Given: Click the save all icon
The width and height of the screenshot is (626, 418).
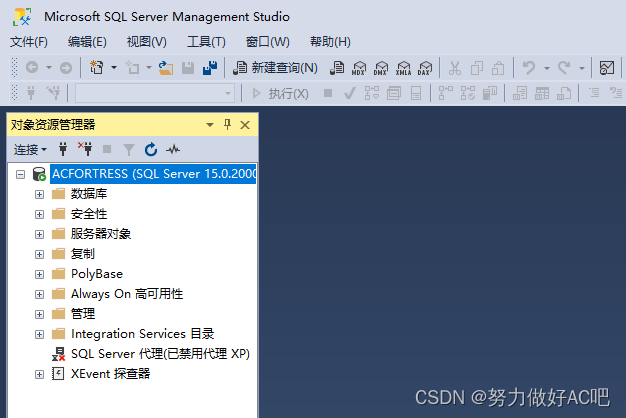Looking at the screenshot, I should pos(210,68).
